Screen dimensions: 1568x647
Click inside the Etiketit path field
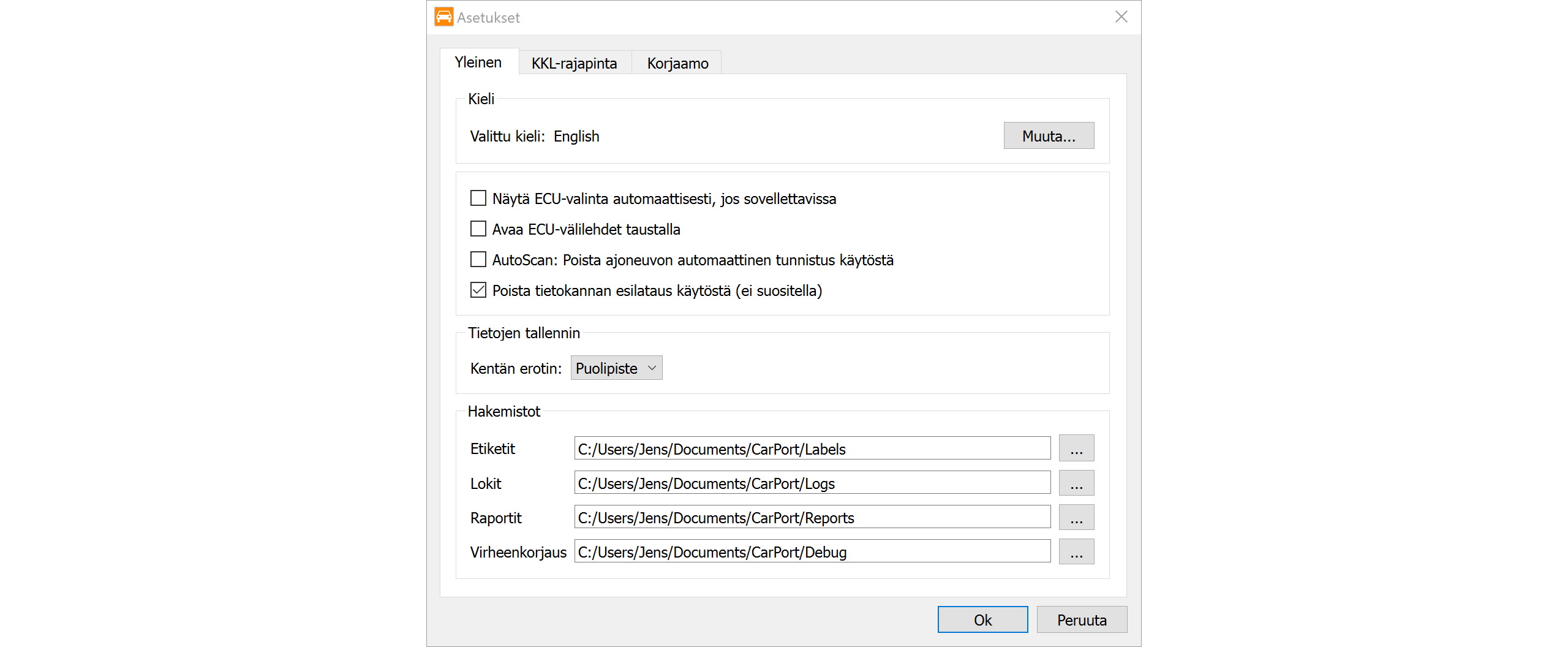pyautogui.click(x=812, y=448)
